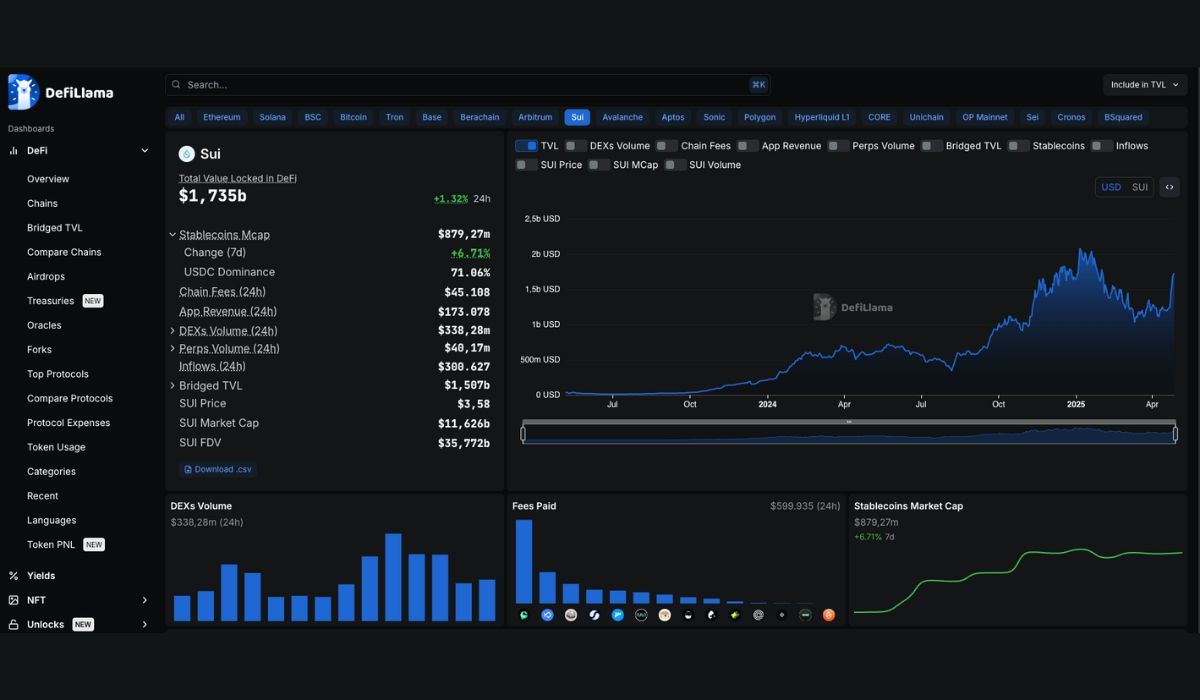Switch to the Avalanche chain tab

[x=623, y=117]
